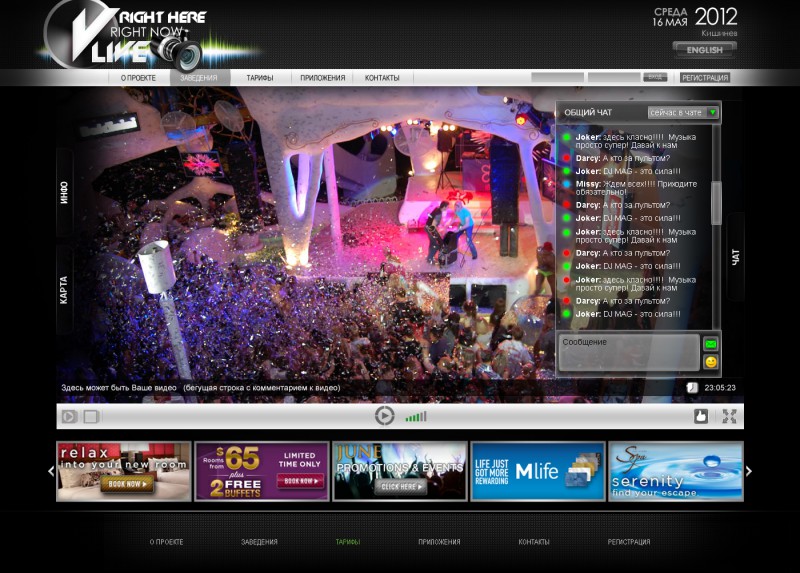Toggle the ИНФО side panel tab

[64, 193]
